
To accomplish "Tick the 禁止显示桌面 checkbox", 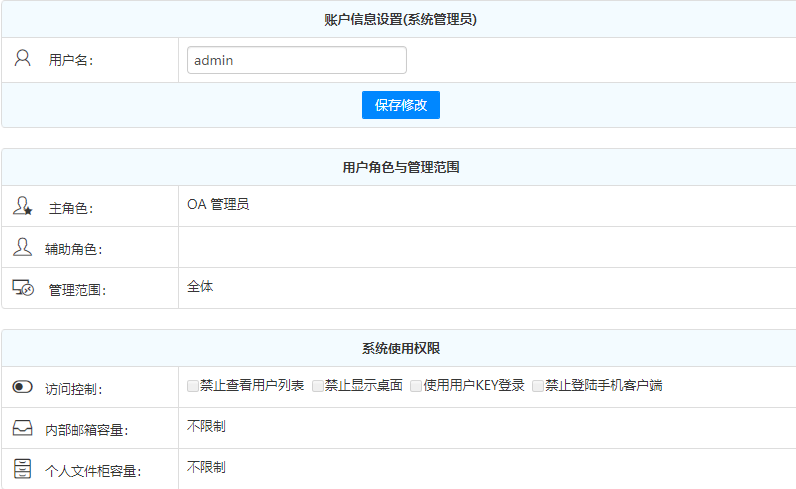I will click(318, 385).
